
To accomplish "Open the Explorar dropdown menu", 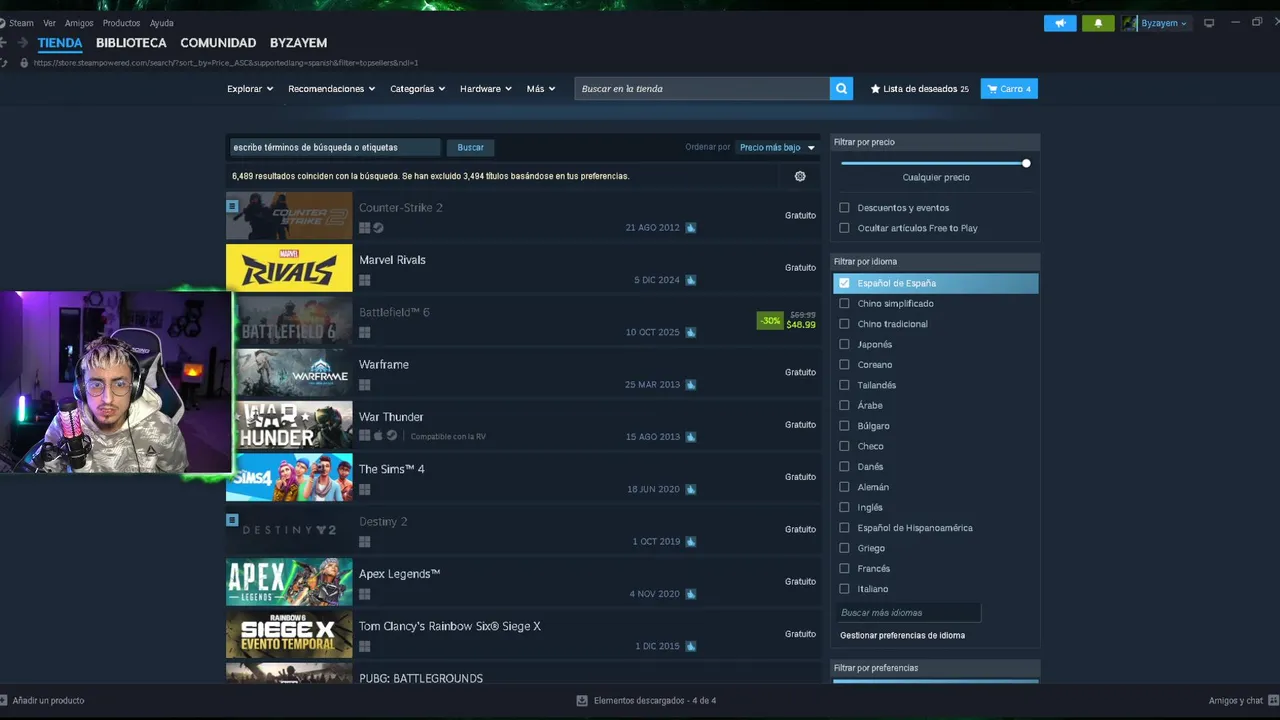I will (x=250, y=89).
